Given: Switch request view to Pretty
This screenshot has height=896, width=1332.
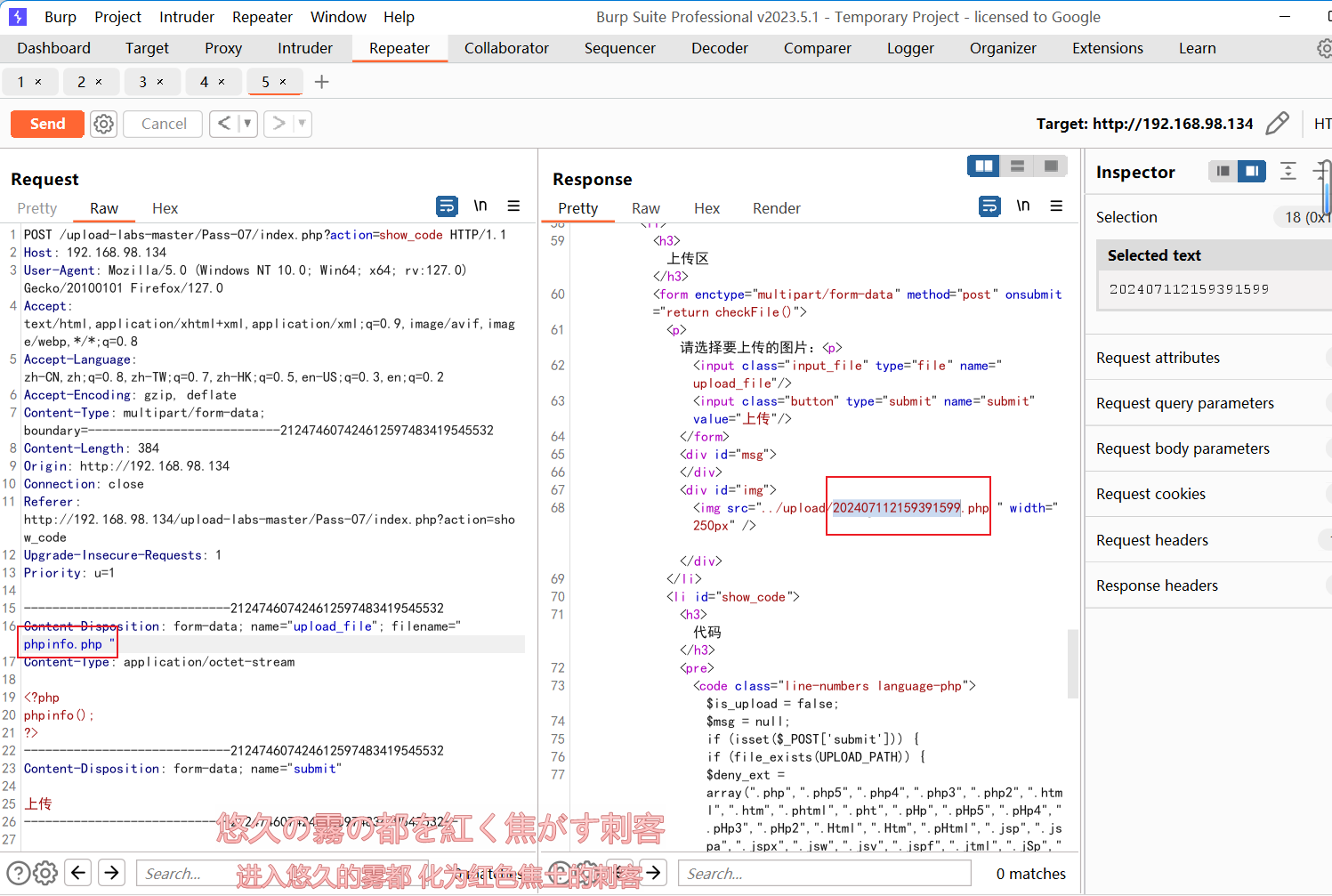Looking at the screenshot, I should (37, 208).
